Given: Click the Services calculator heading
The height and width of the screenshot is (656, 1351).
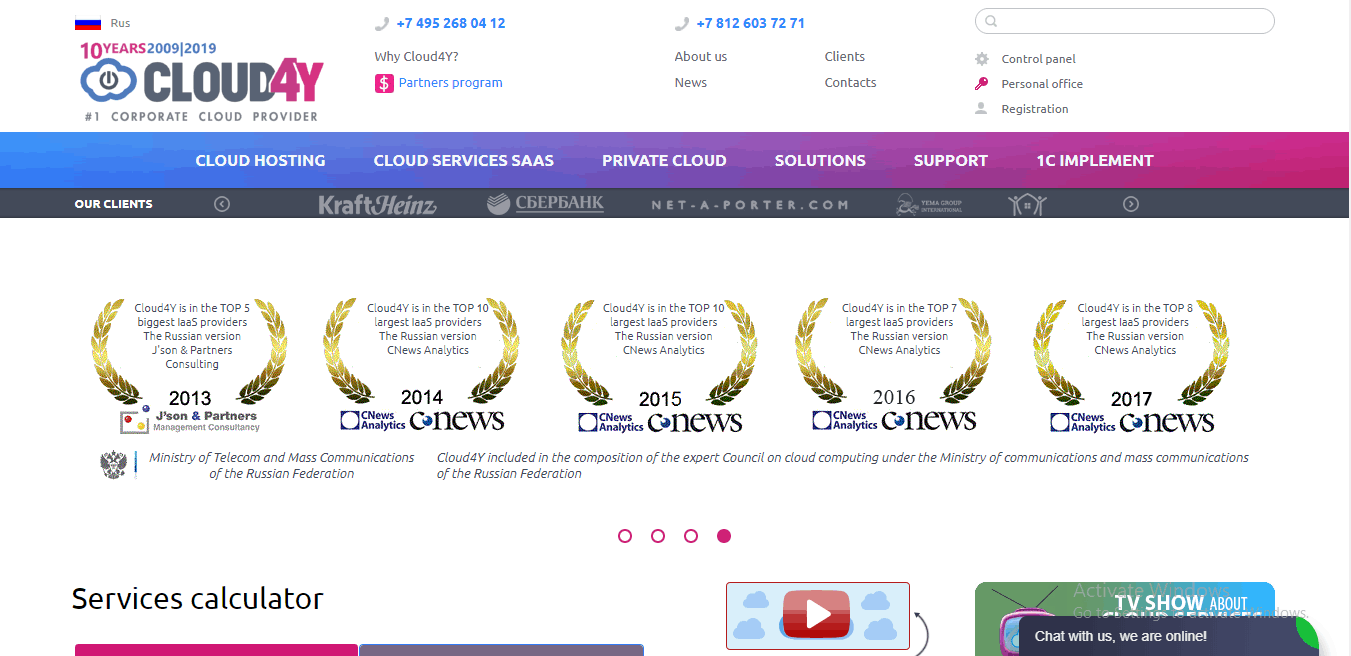Looking at the screenshot, I should coord(198,599).
